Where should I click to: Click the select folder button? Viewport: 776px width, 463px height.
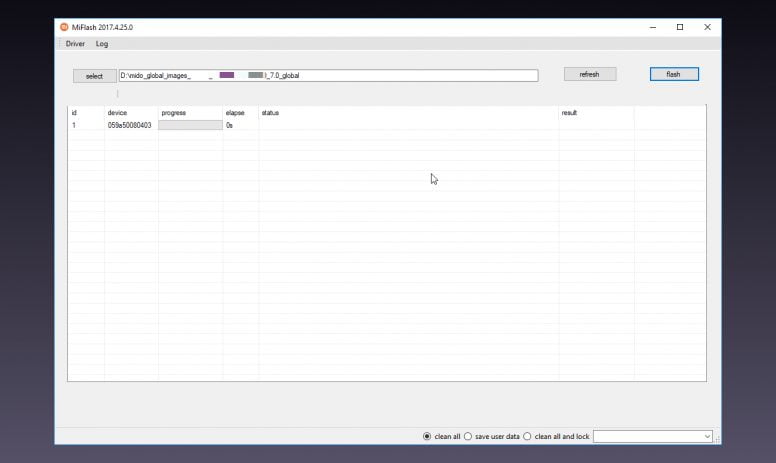[95, 76]
